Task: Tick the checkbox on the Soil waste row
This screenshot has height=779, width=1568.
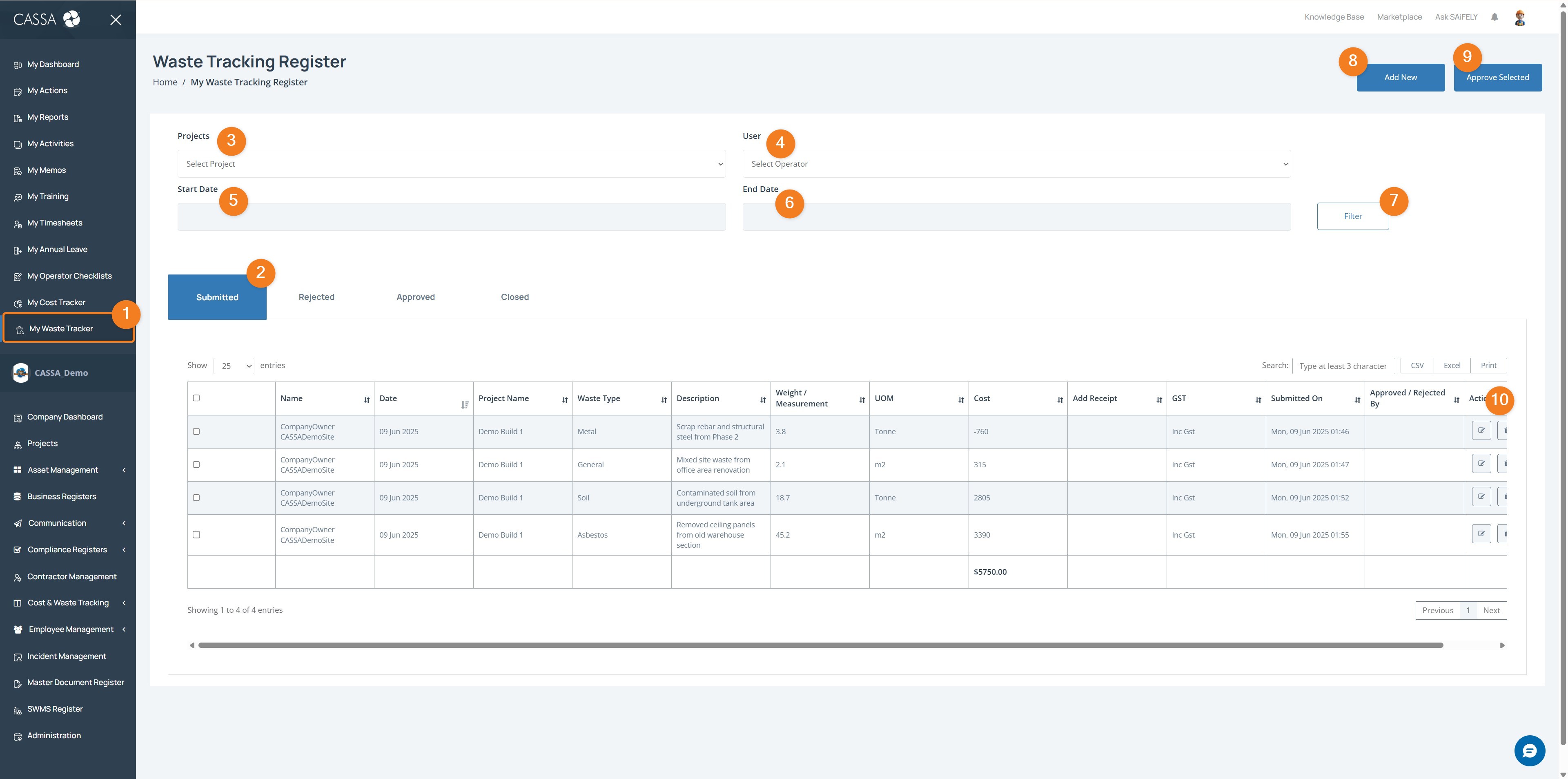Action: click(x=196, y=498)
